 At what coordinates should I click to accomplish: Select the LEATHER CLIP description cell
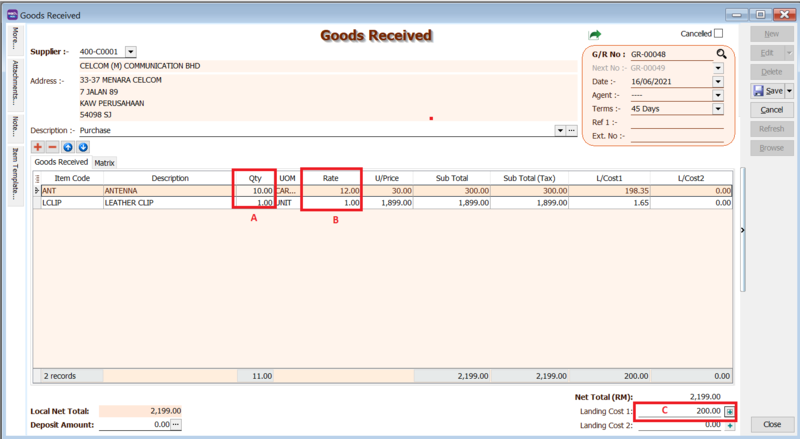point(169,202)
